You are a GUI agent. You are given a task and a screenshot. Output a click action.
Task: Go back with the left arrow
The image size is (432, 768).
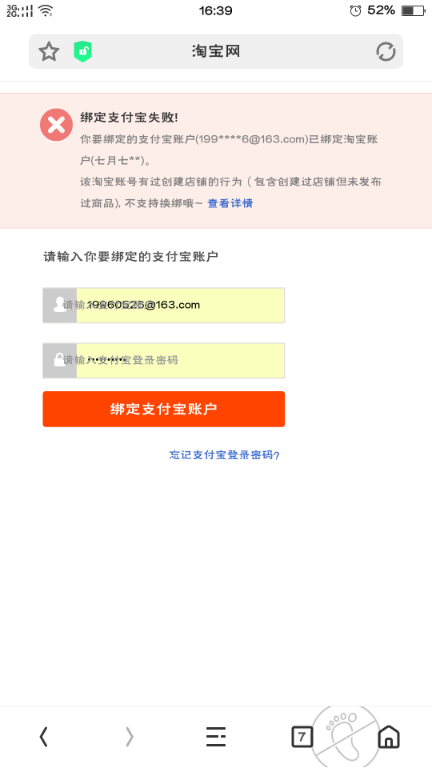click(x=44, y=736)
